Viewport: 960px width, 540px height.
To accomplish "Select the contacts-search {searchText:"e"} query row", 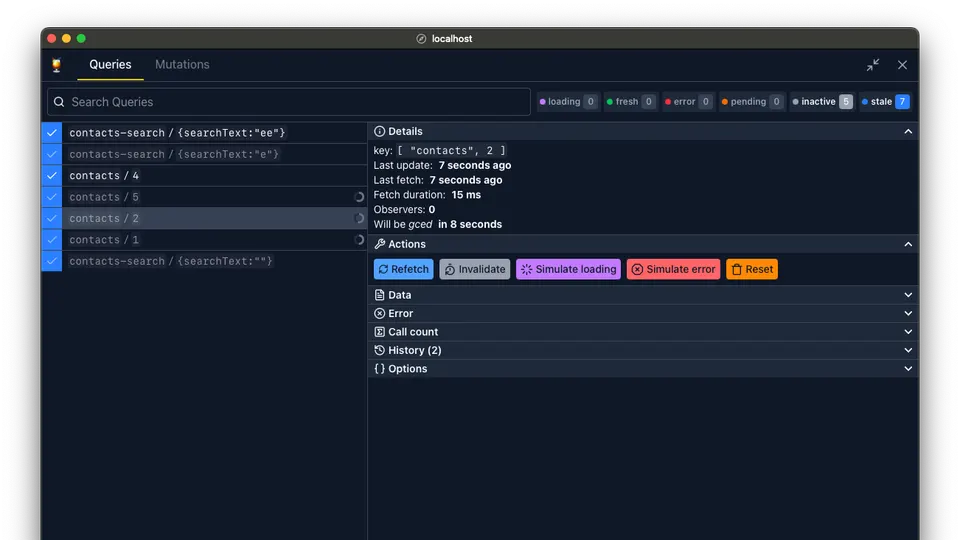I will 204,154.
